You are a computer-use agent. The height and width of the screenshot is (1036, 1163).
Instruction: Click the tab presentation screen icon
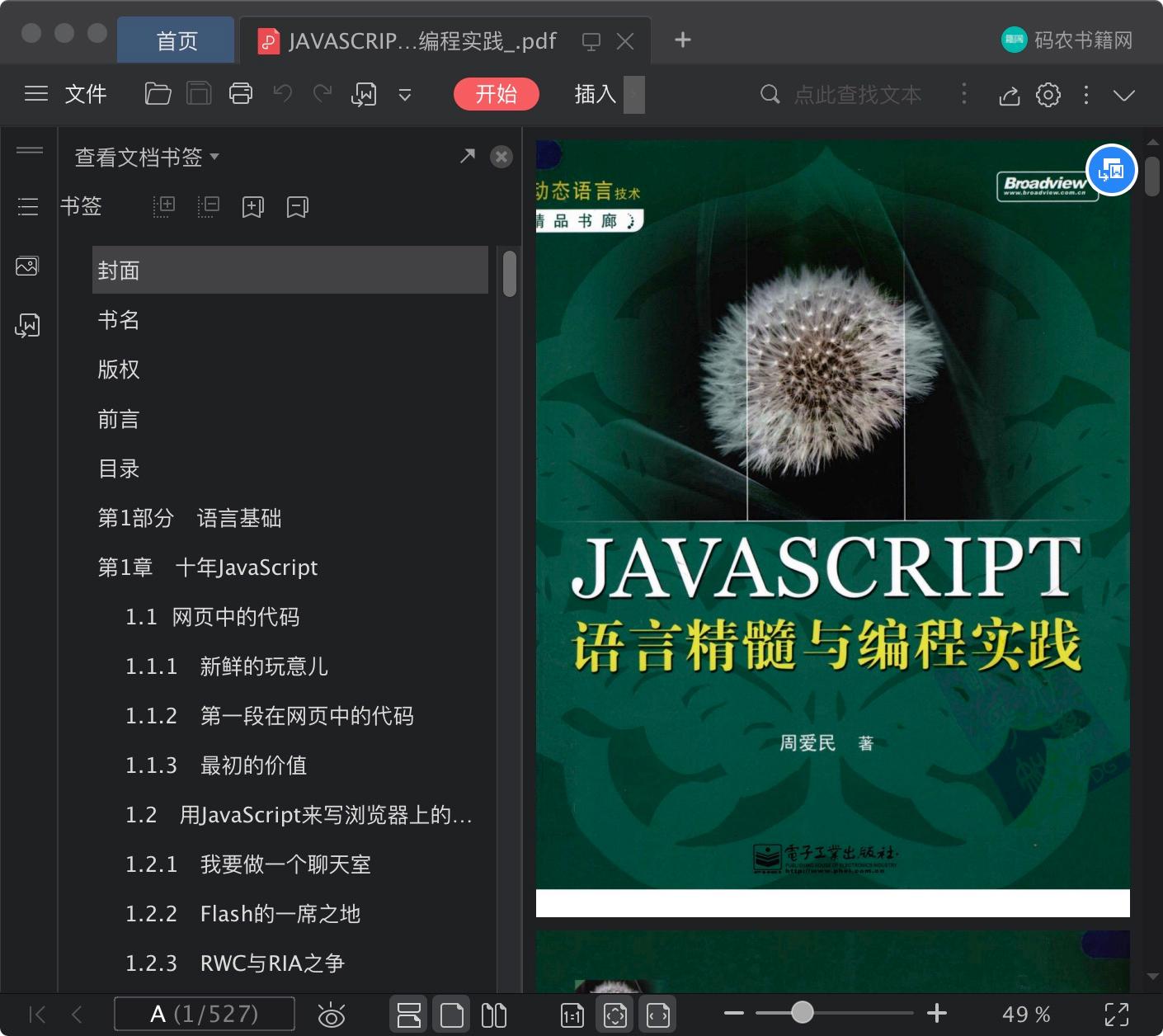591,41
